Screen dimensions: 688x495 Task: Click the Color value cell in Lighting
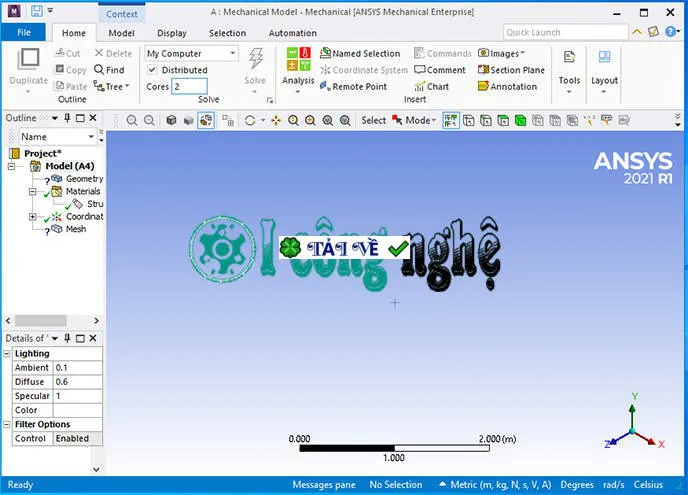pyautogui.click(x=78, y=410)
